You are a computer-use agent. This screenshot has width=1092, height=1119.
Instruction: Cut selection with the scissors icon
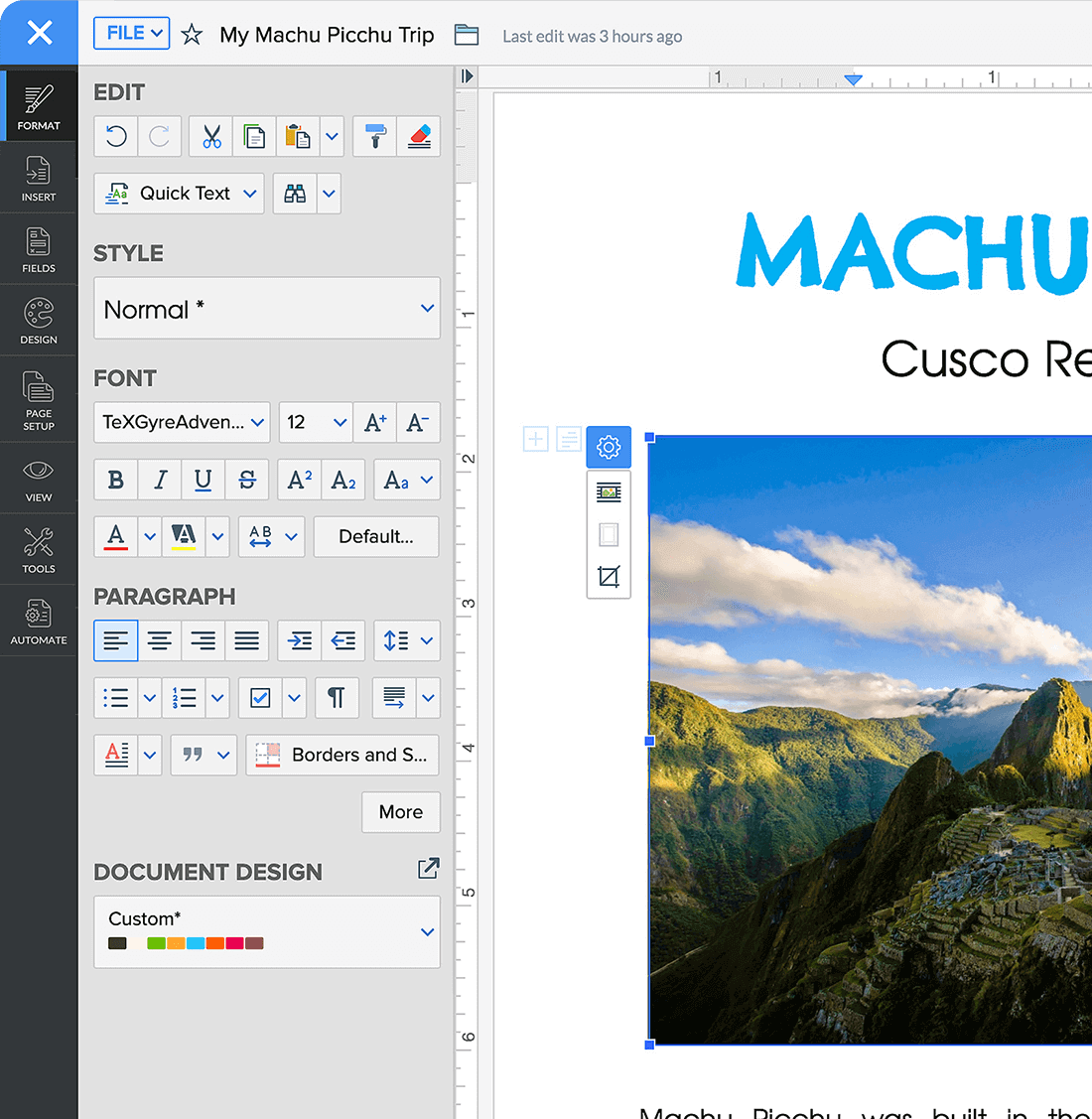coord(211,137)
